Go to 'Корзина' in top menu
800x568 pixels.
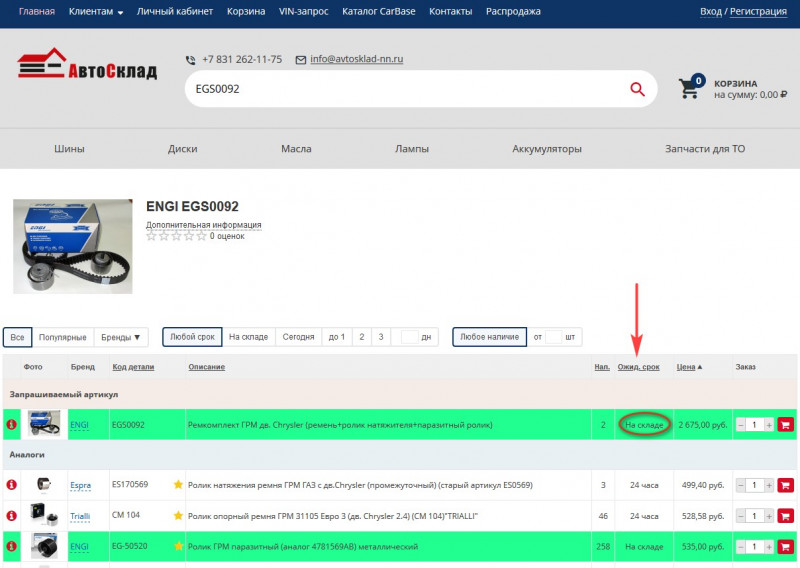(x=246, y=11)
